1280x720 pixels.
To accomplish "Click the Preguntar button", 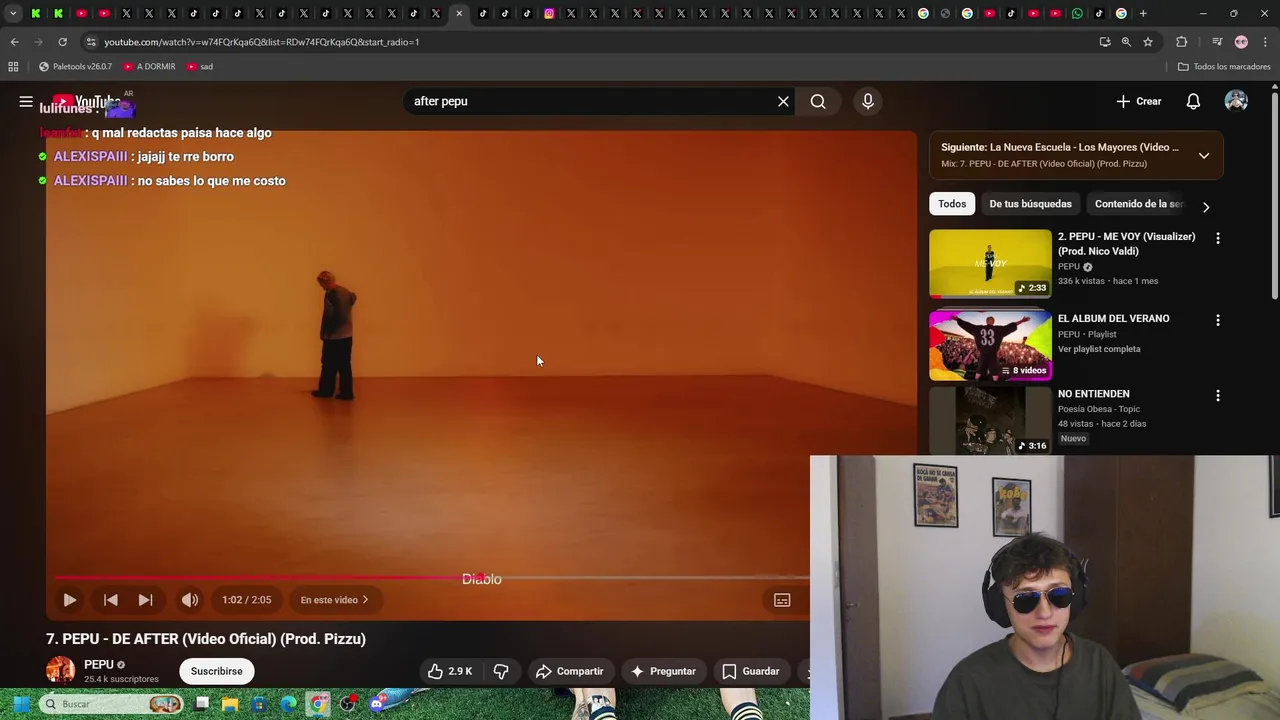I will pos(663,671).
